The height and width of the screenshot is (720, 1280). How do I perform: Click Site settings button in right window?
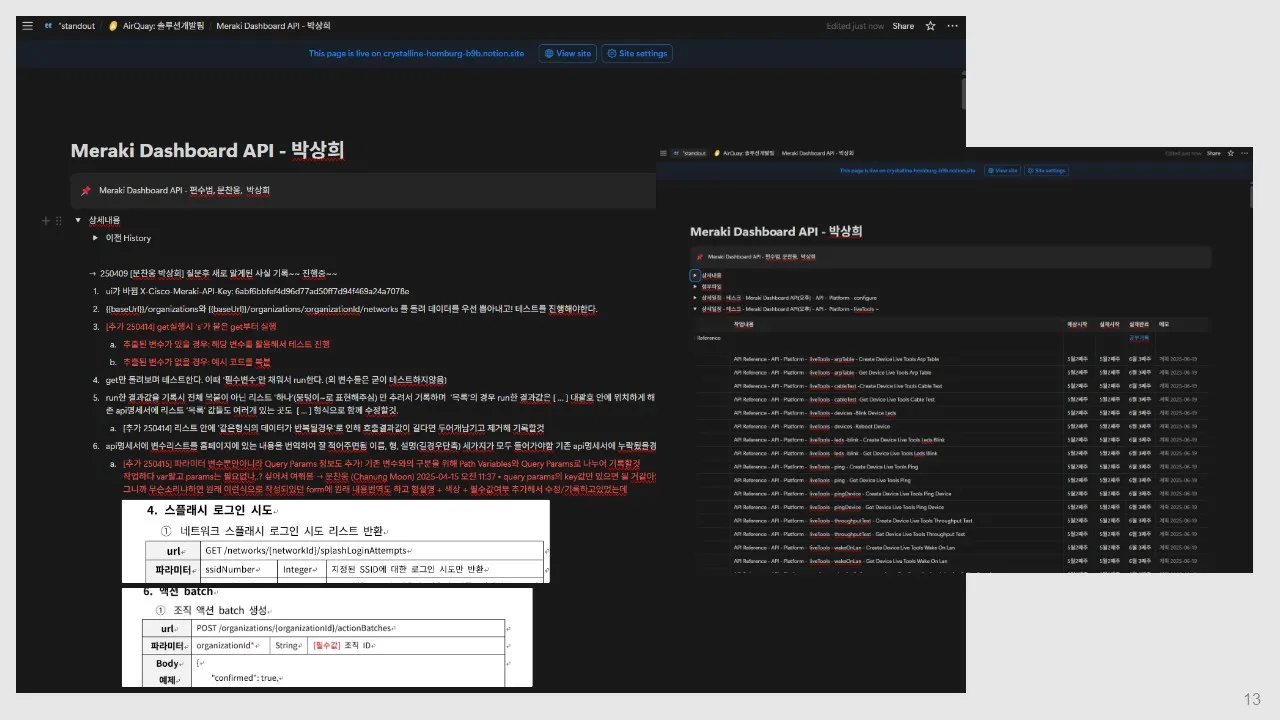pos(1046,171)
